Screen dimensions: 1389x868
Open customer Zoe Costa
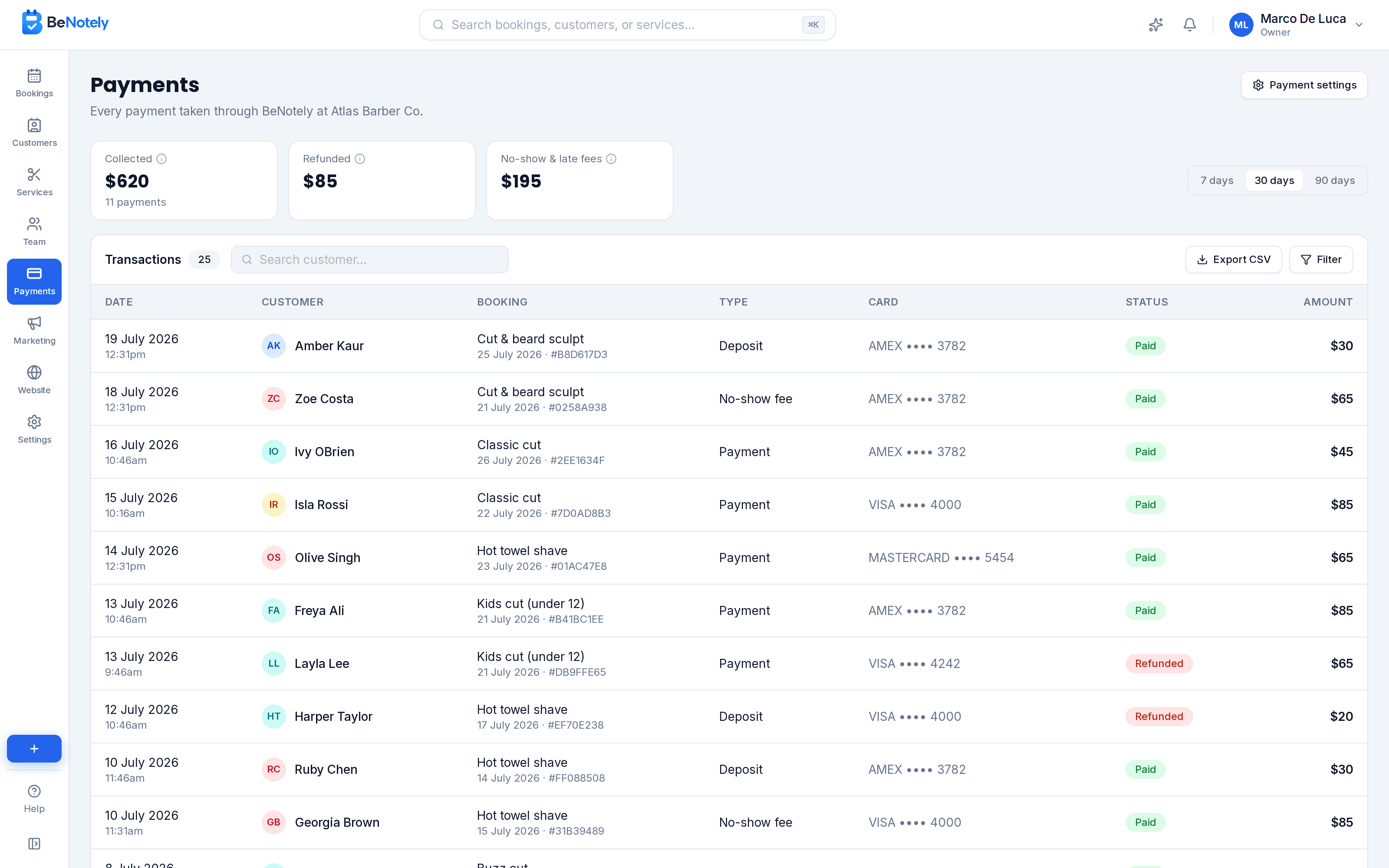(x=324, y=398)
